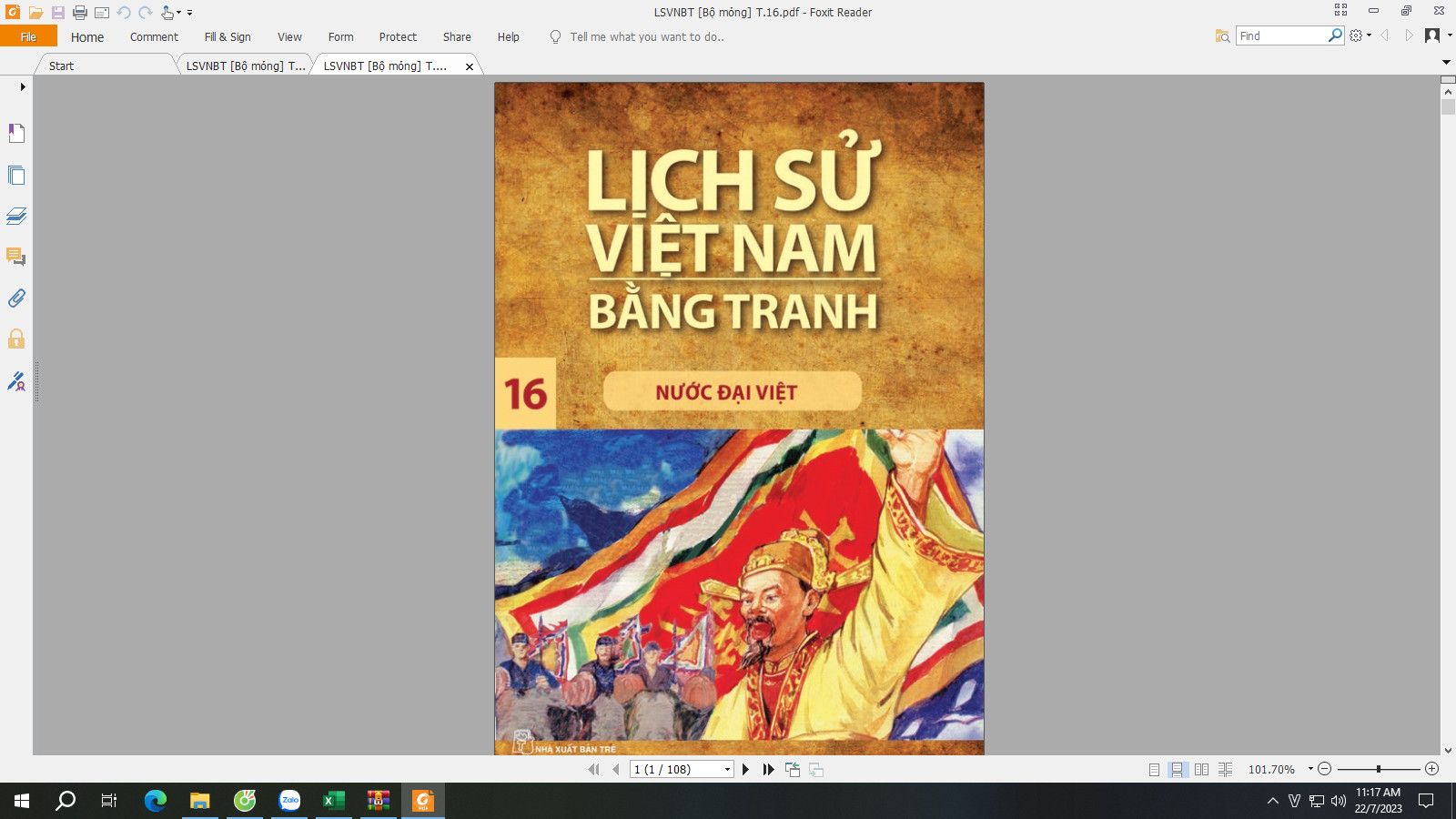Click the user account avatar icon
Image resolution: width=1456 pixels, height=819 pixels.
click(x=1432, y=35)
